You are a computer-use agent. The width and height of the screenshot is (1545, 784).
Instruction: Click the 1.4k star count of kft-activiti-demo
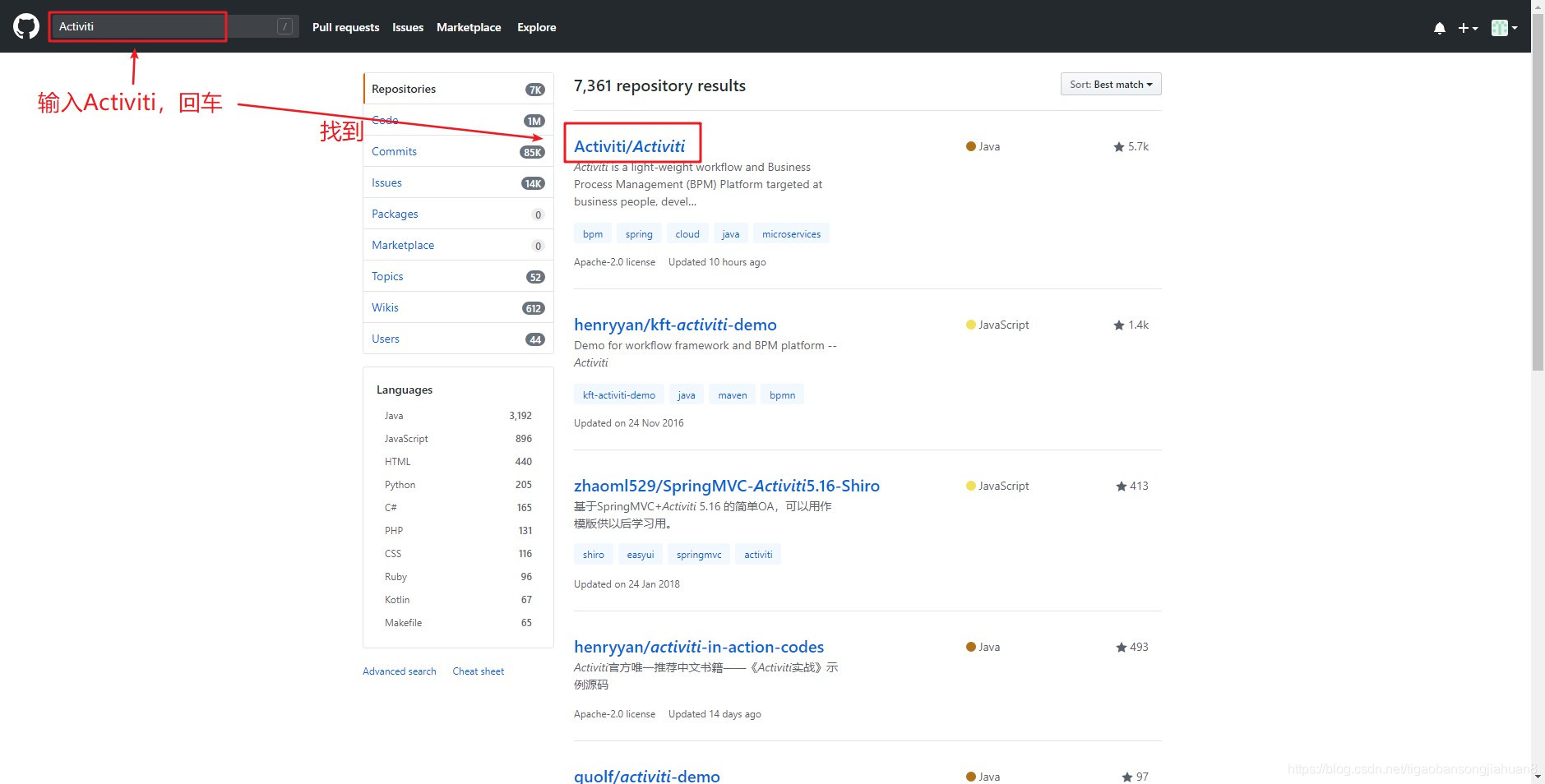(1131, 325)
